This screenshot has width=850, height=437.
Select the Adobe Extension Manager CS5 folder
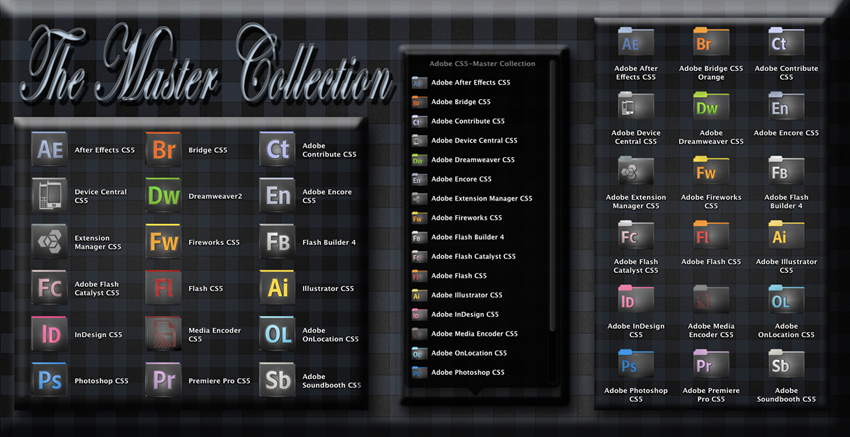click(x=636, y=171)
